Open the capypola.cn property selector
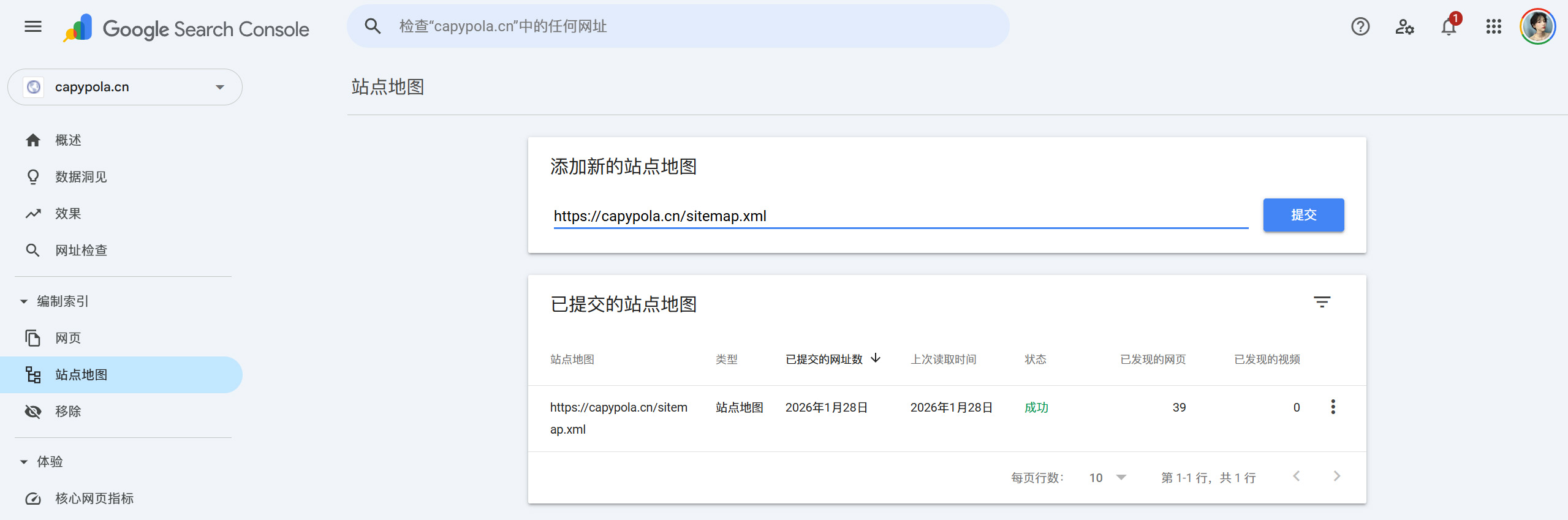 [125, 87]
